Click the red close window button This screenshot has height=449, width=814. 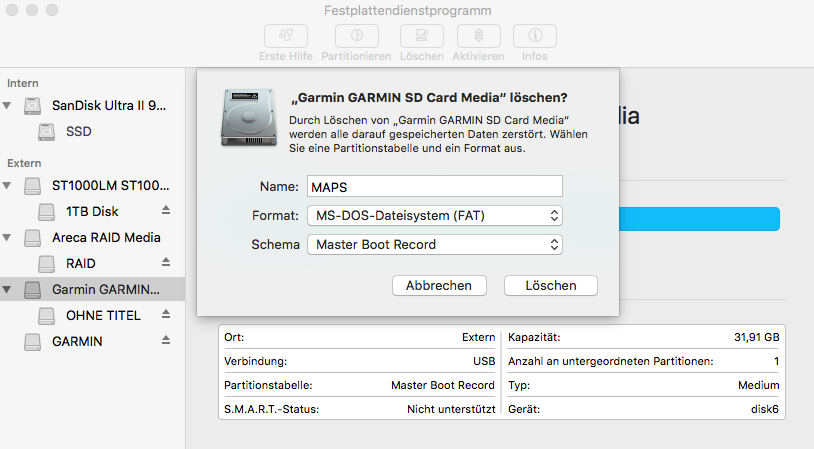point(12,10)
